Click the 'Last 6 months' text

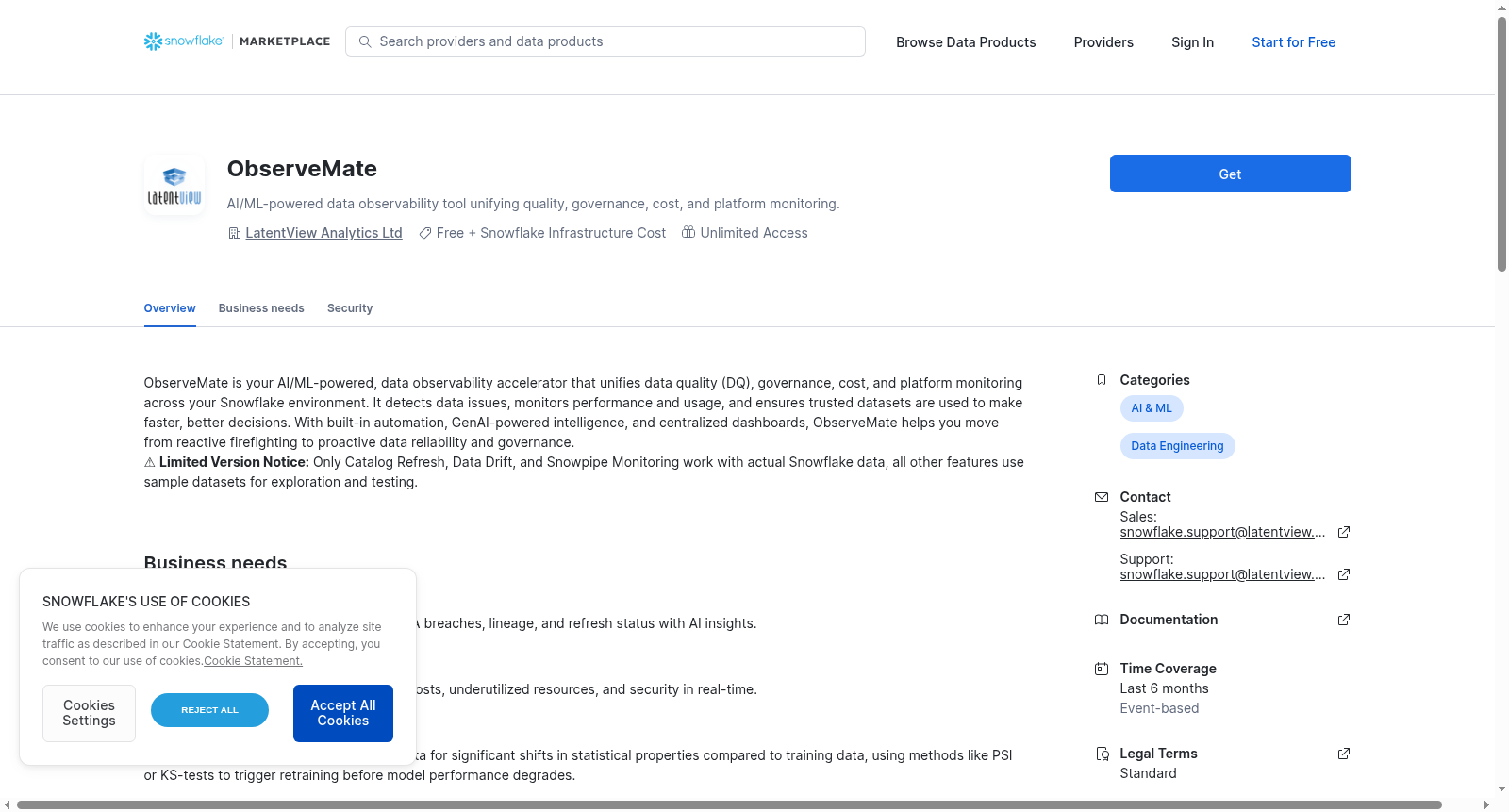[x=1164, y=688]
